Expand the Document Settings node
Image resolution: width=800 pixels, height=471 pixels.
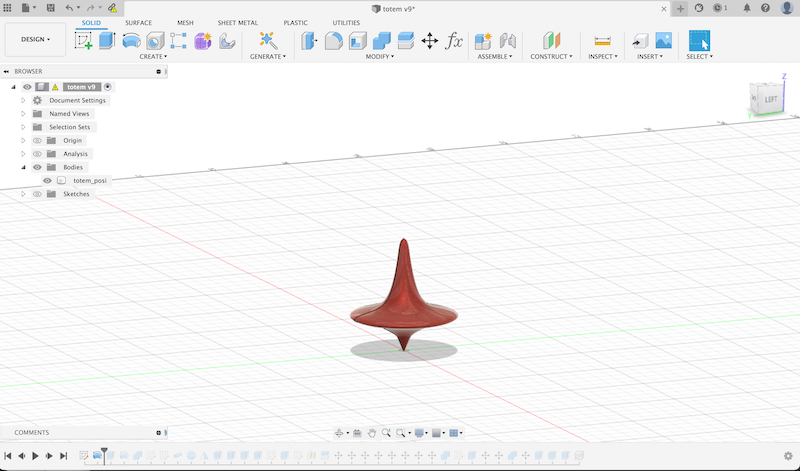tap(23, 101)
